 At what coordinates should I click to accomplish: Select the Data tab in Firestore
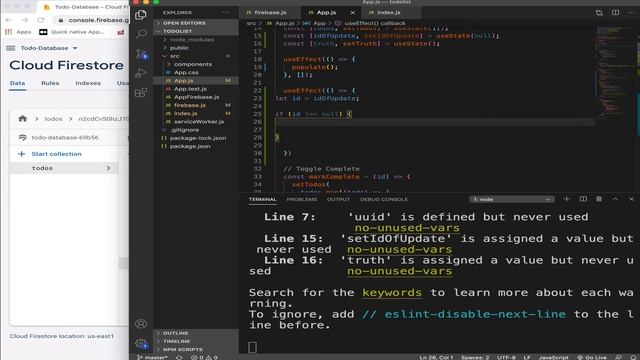click(18, 83)
